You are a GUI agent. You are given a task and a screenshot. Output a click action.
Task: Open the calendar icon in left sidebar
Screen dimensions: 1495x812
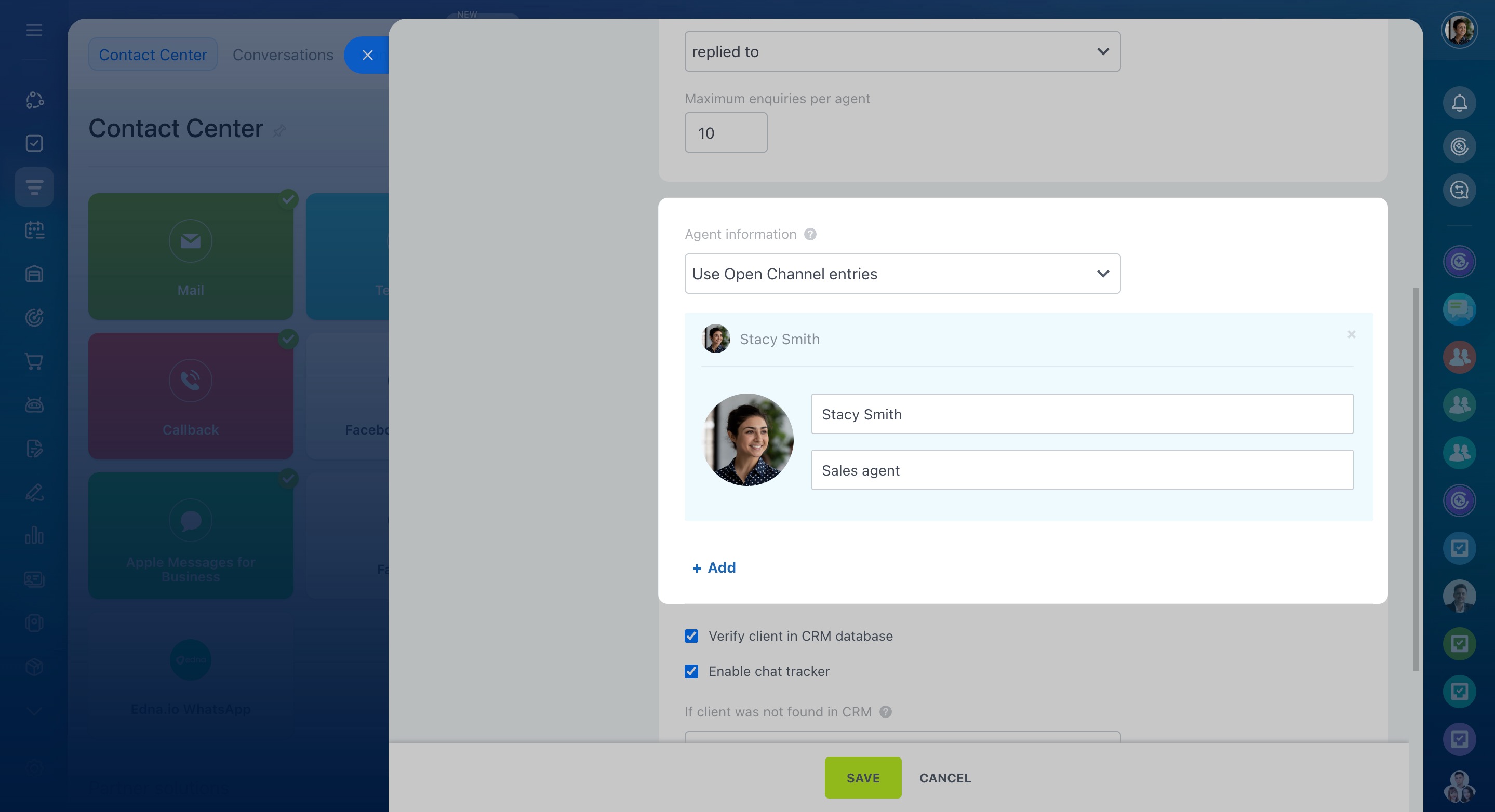pos(34,231)
